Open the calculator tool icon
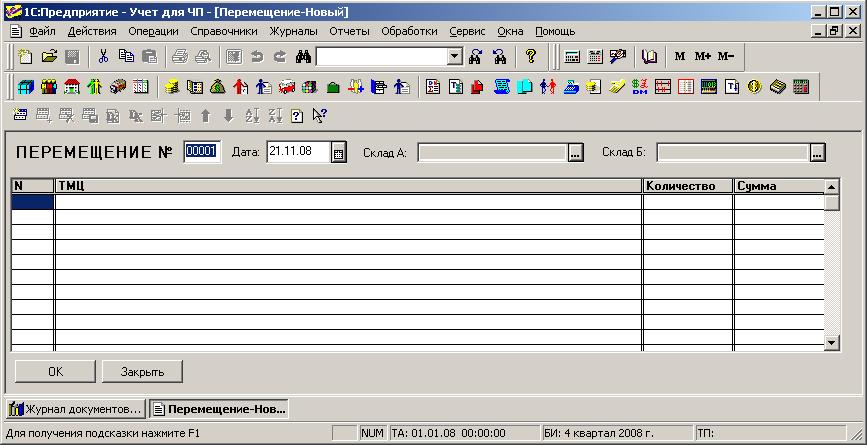867x445 pixels. tap(572, 57)
